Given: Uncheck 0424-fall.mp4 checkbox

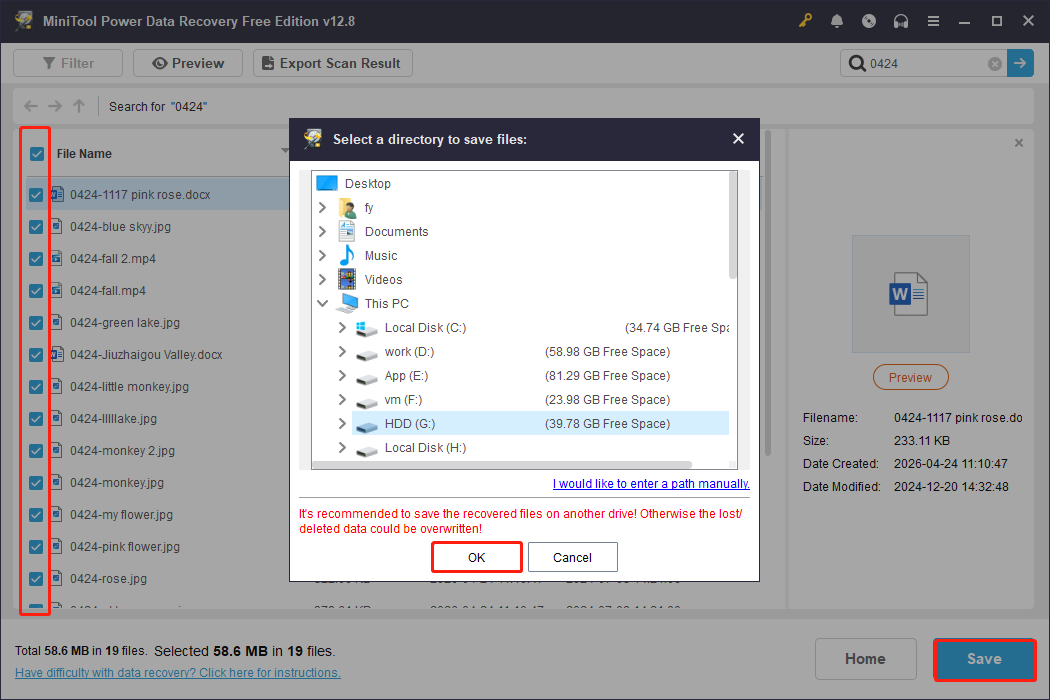Looking at the screenshot, I should (36, 291).
